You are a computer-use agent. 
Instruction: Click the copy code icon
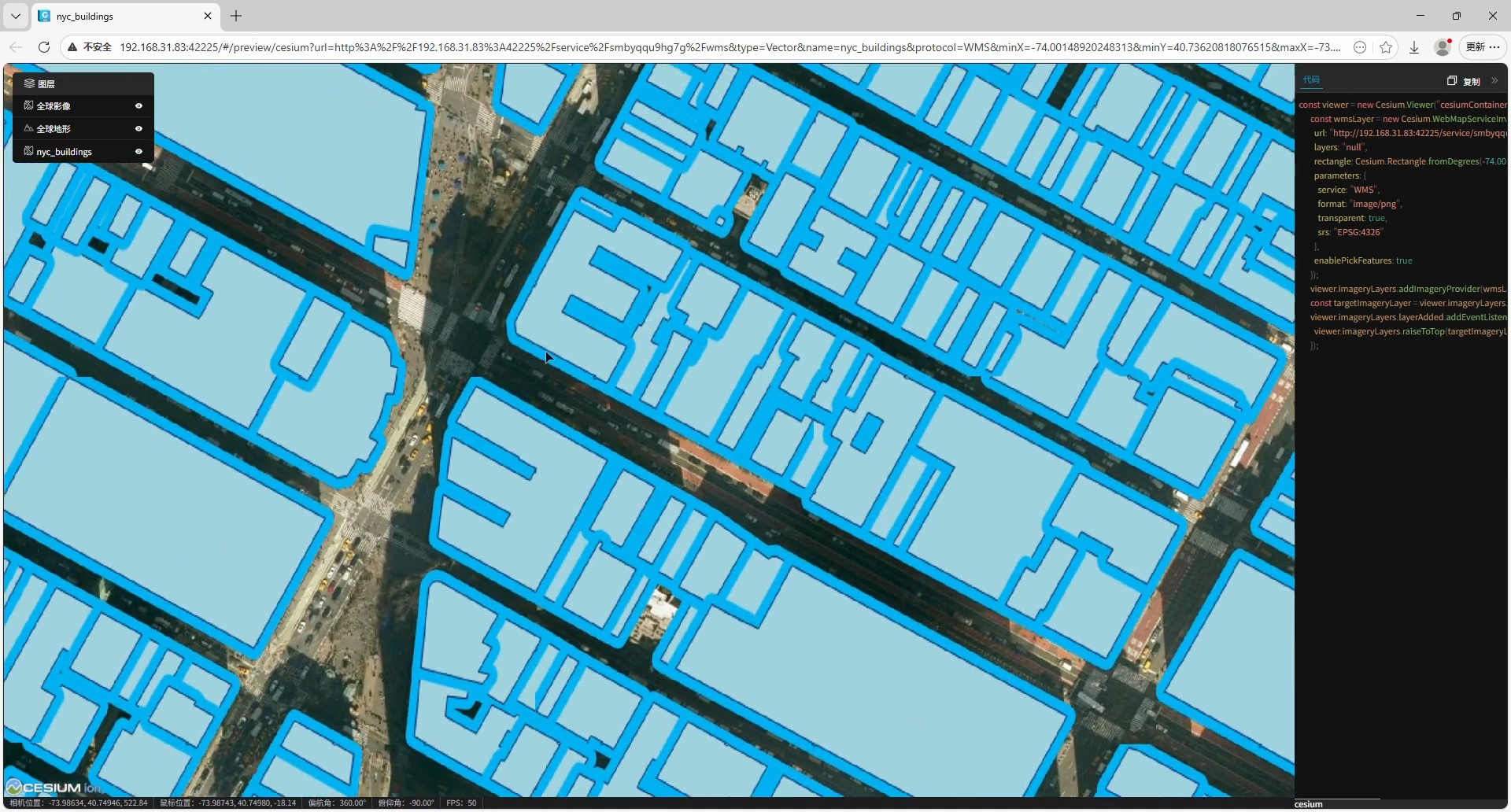coord(1452,80)
